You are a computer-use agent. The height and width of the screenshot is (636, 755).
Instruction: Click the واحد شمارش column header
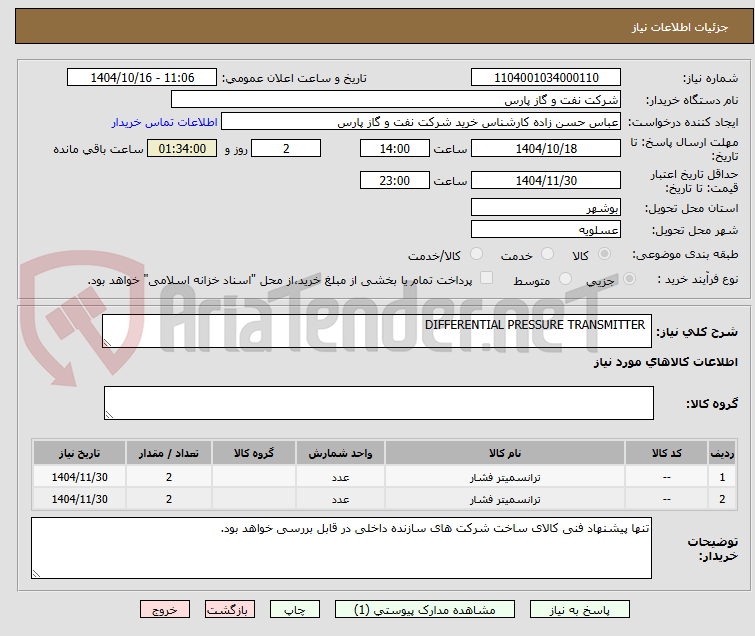click(x=340, y=453)
